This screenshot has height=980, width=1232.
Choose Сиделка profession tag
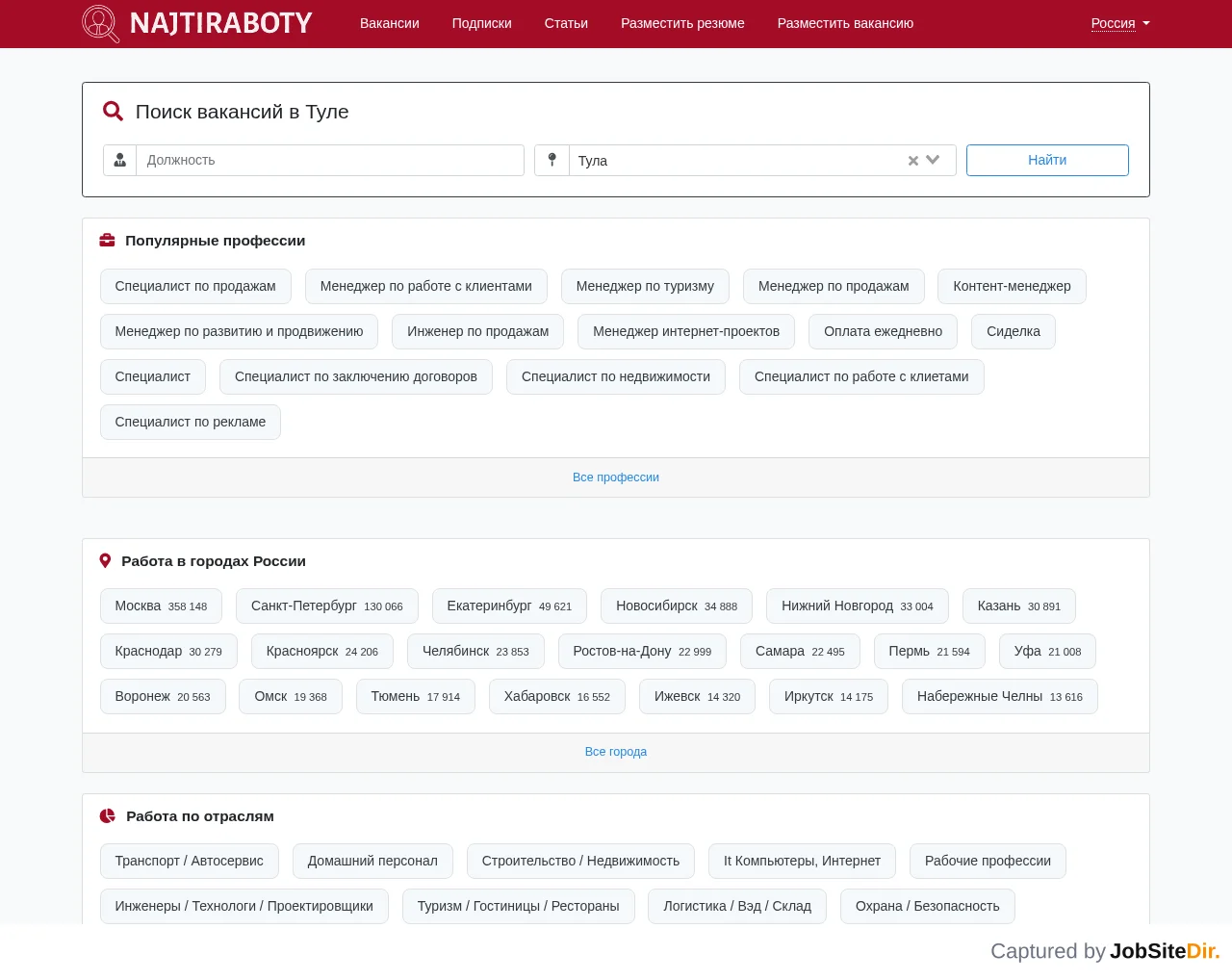1014,331
